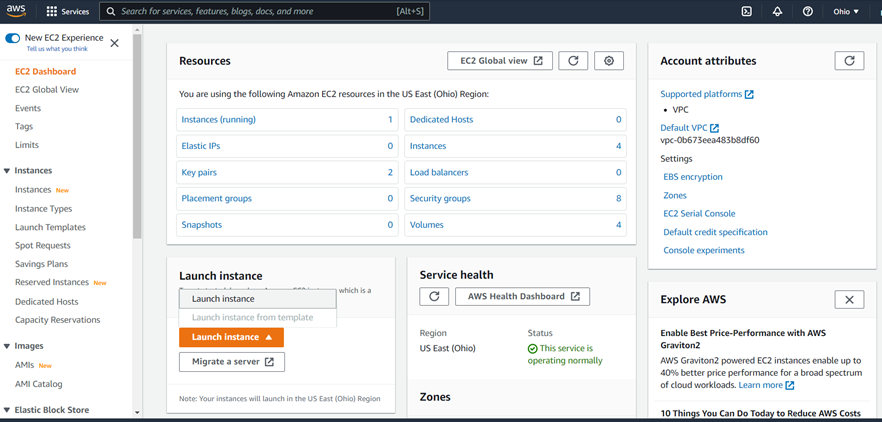This screenshot has height=422, width=882.
Task: Open Default credit specification link
Action: pyautogui.click(x=716, y=232)
